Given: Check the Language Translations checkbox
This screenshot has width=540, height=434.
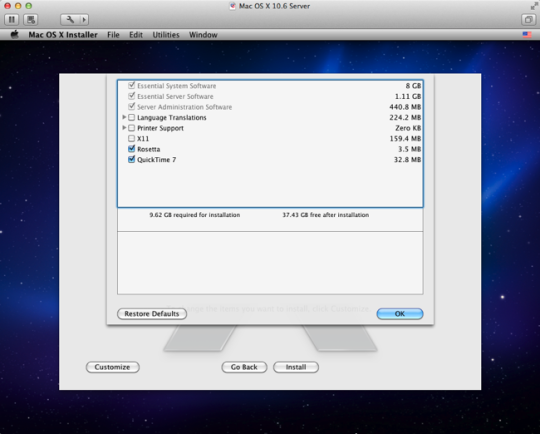Looking at the screenshot, I should coord(131,117).
